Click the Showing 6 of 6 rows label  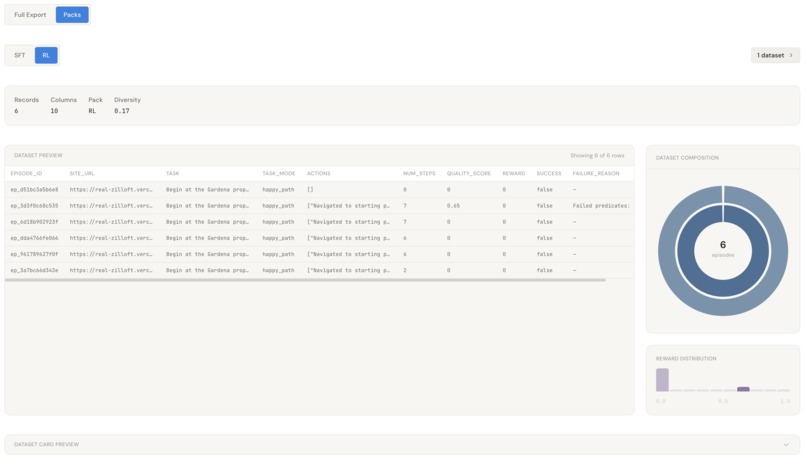(x=597, y=155)
